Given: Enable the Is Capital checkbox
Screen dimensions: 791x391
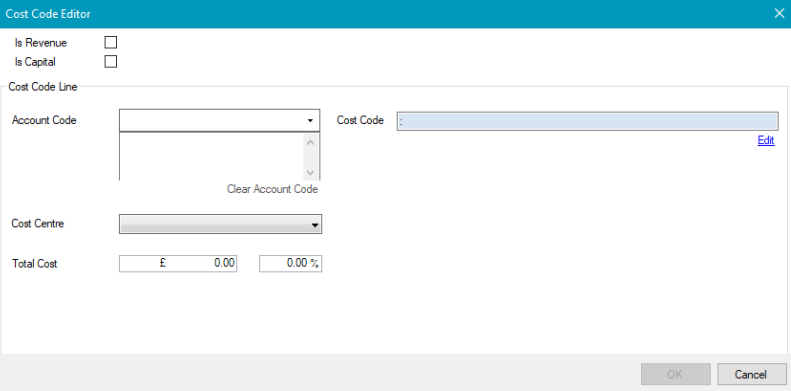Looking at the screenshot, I should tap(110, 62).
